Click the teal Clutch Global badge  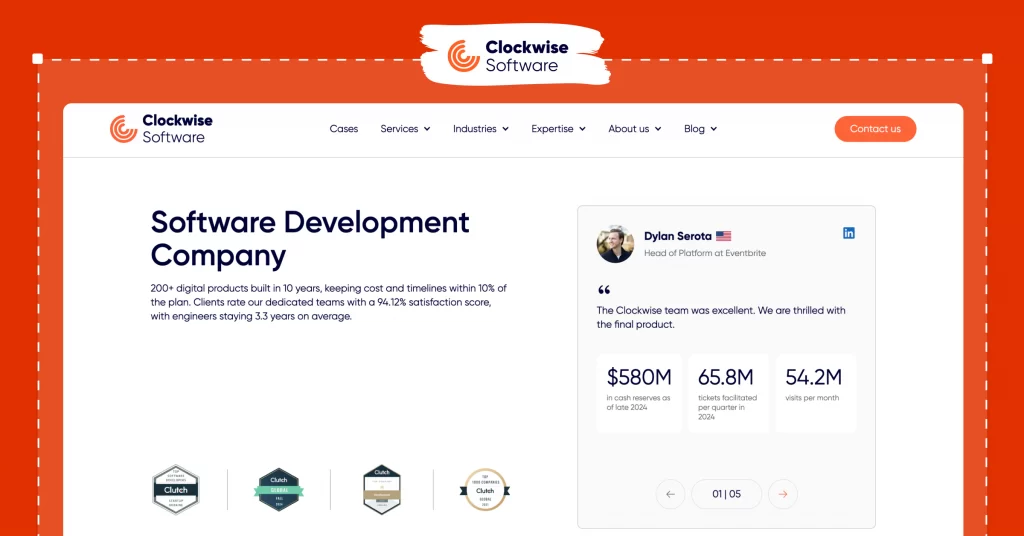pyautogui.click(x=279, y=490)
